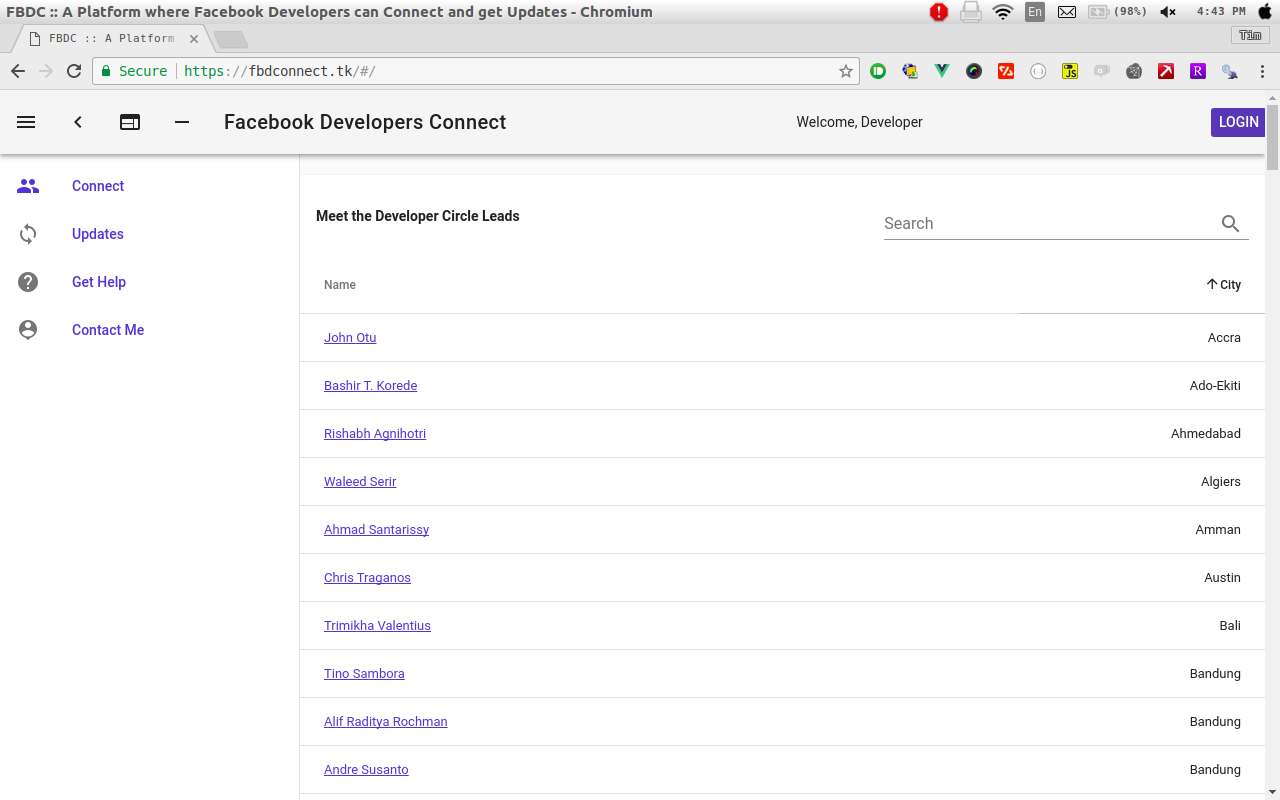Open the Contact Me sidebar item
This screenshot has height=800, width=1280.
pos(150,330)
